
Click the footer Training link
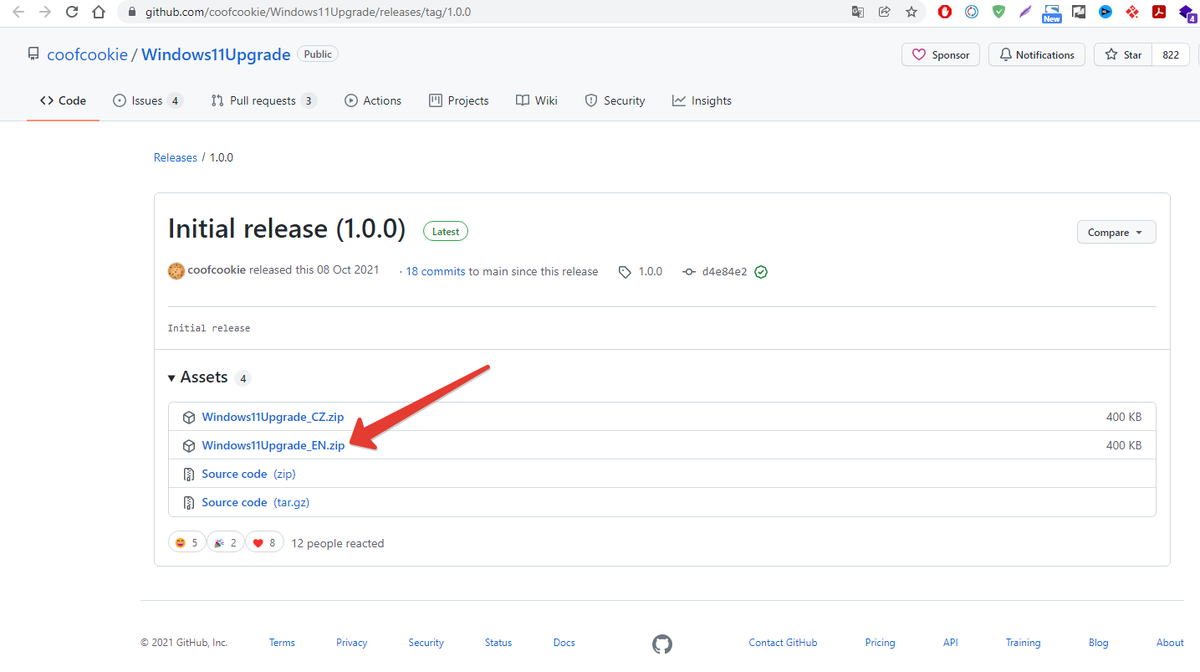[1023, 643]
